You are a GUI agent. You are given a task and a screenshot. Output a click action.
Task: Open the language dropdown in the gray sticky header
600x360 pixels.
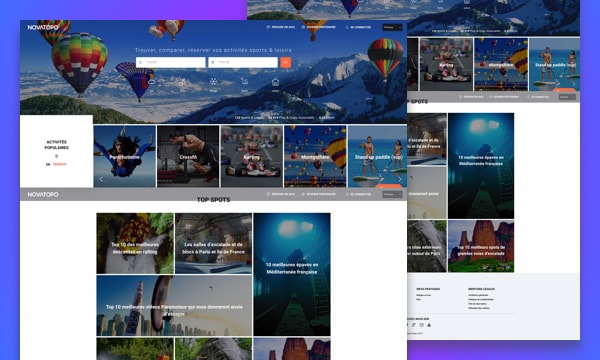point(392,194)
